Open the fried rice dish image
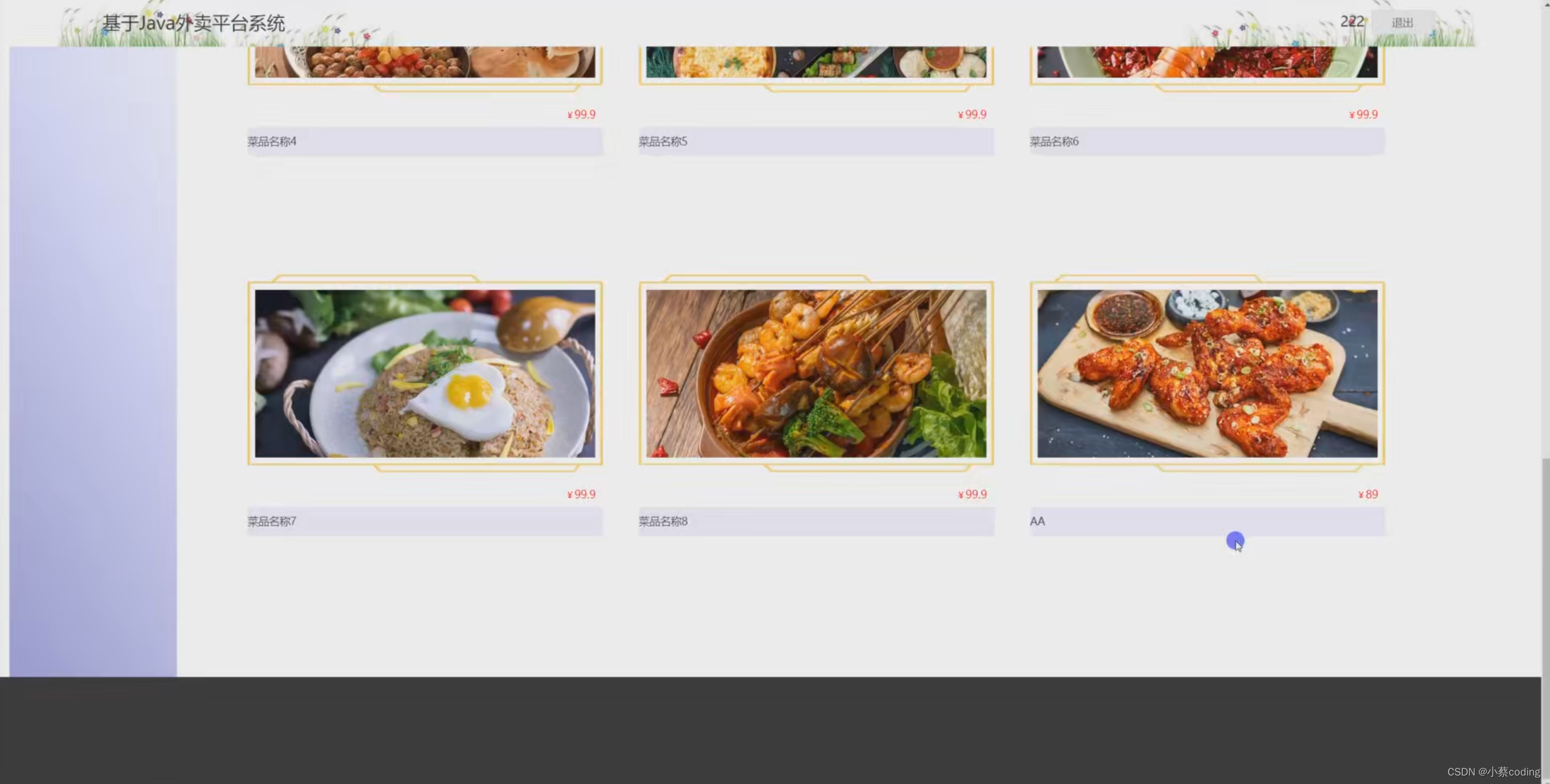Viewport: 1550px width, 784px height. tap(425, 374)
